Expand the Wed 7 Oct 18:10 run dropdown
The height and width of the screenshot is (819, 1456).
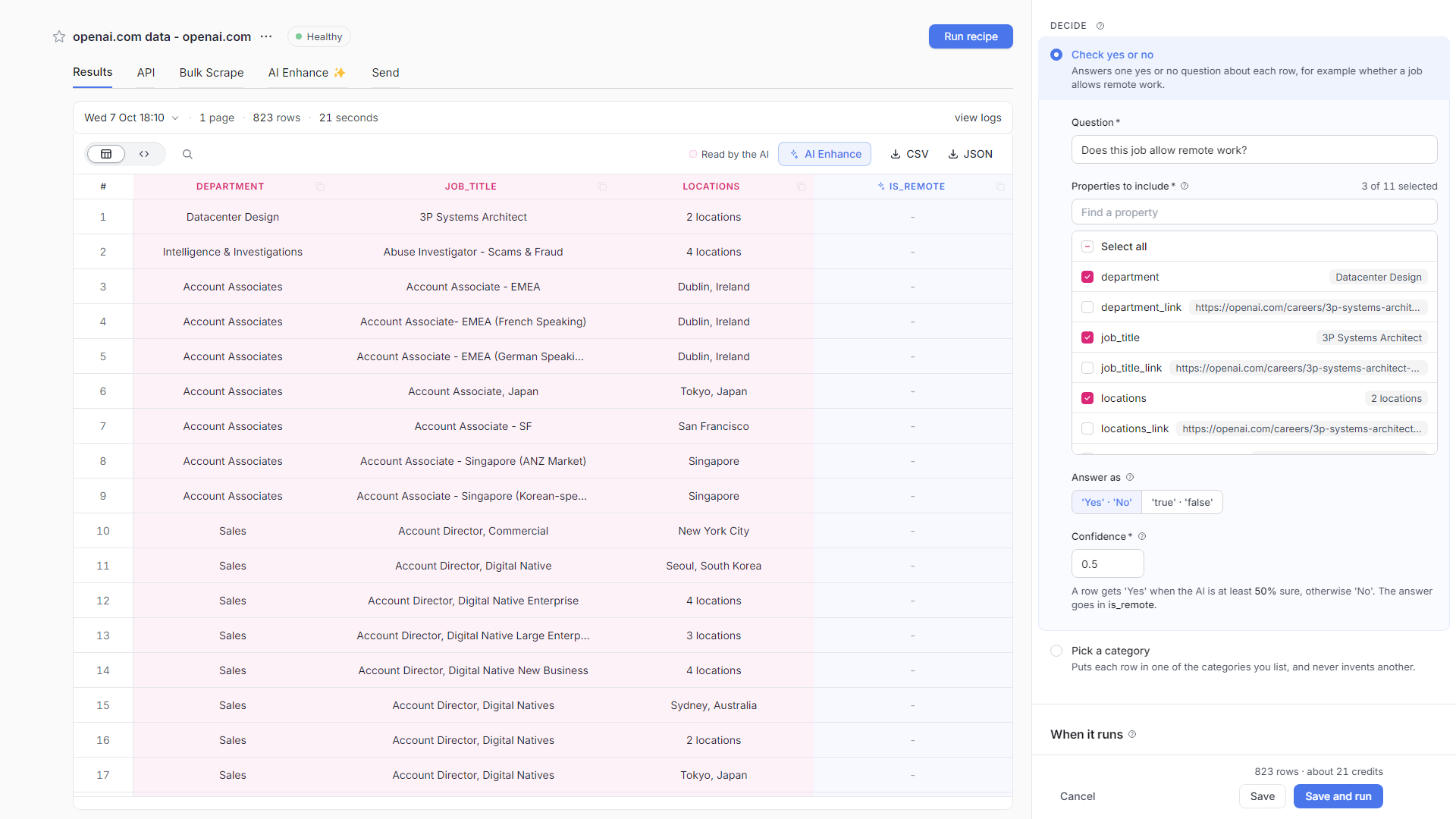click(x=131, y=118)
